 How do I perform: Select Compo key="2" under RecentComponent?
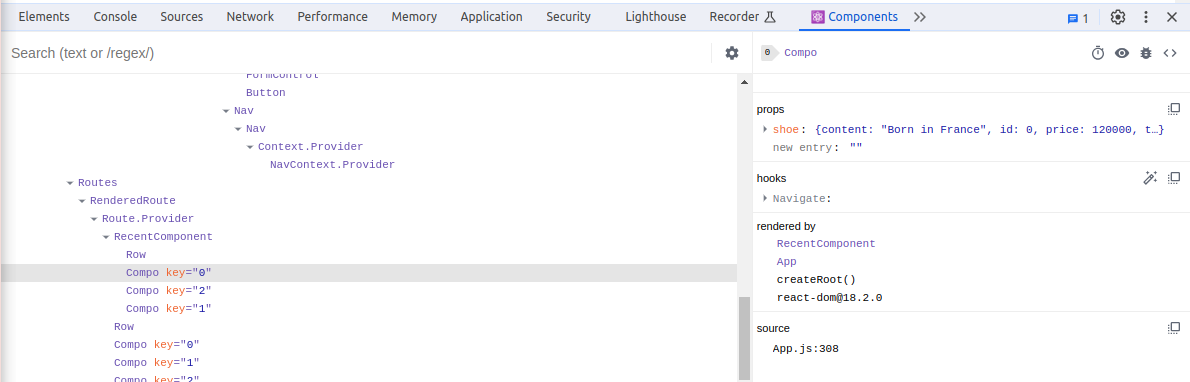[x=168, y=291]
